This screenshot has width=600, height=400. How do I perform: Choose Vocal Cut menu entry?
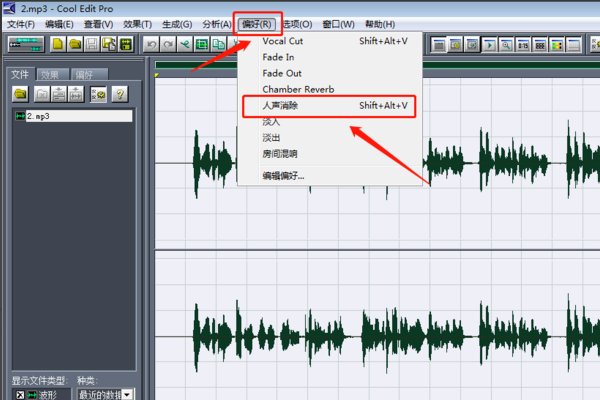tap(283, 41)
